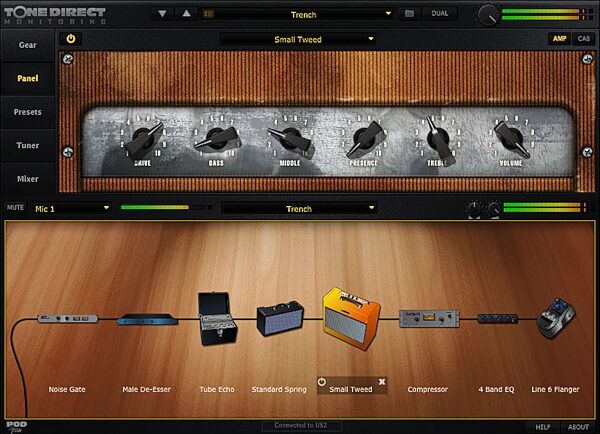
Task: Select the Standard Spring reverb box
Action: pos(280,318)
